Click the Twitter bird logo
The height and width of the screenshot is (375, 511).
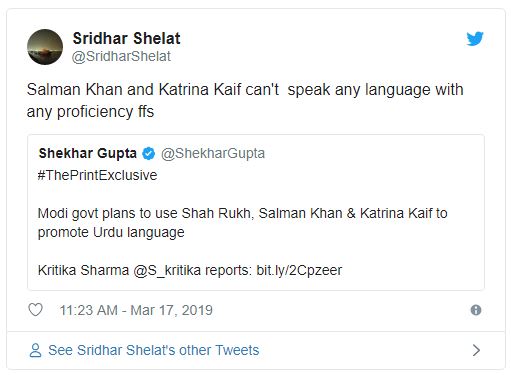point(475,39)
